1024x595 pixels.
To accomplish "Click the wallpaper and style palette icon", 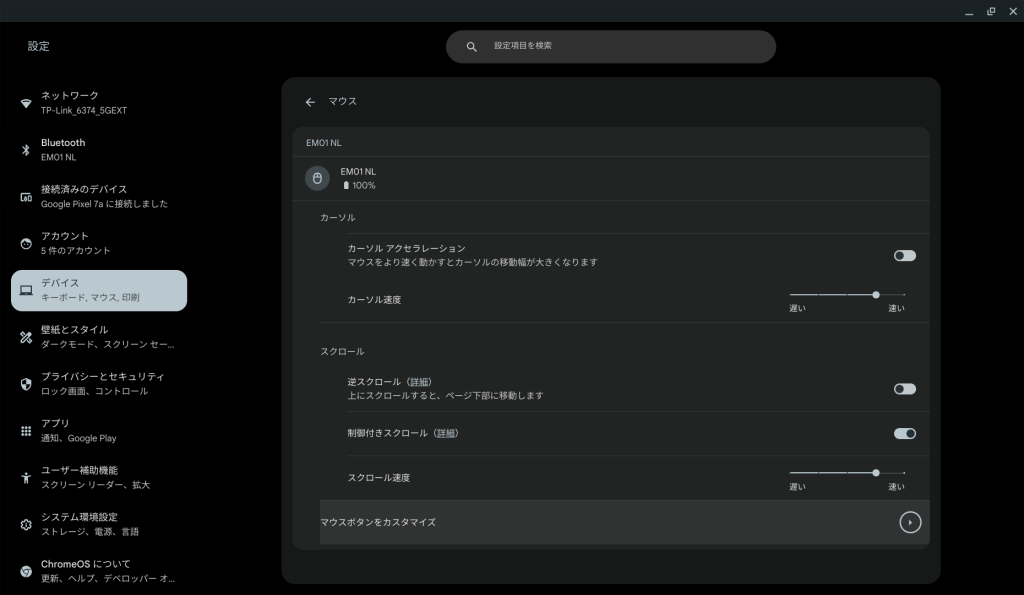I will [26, 337].
